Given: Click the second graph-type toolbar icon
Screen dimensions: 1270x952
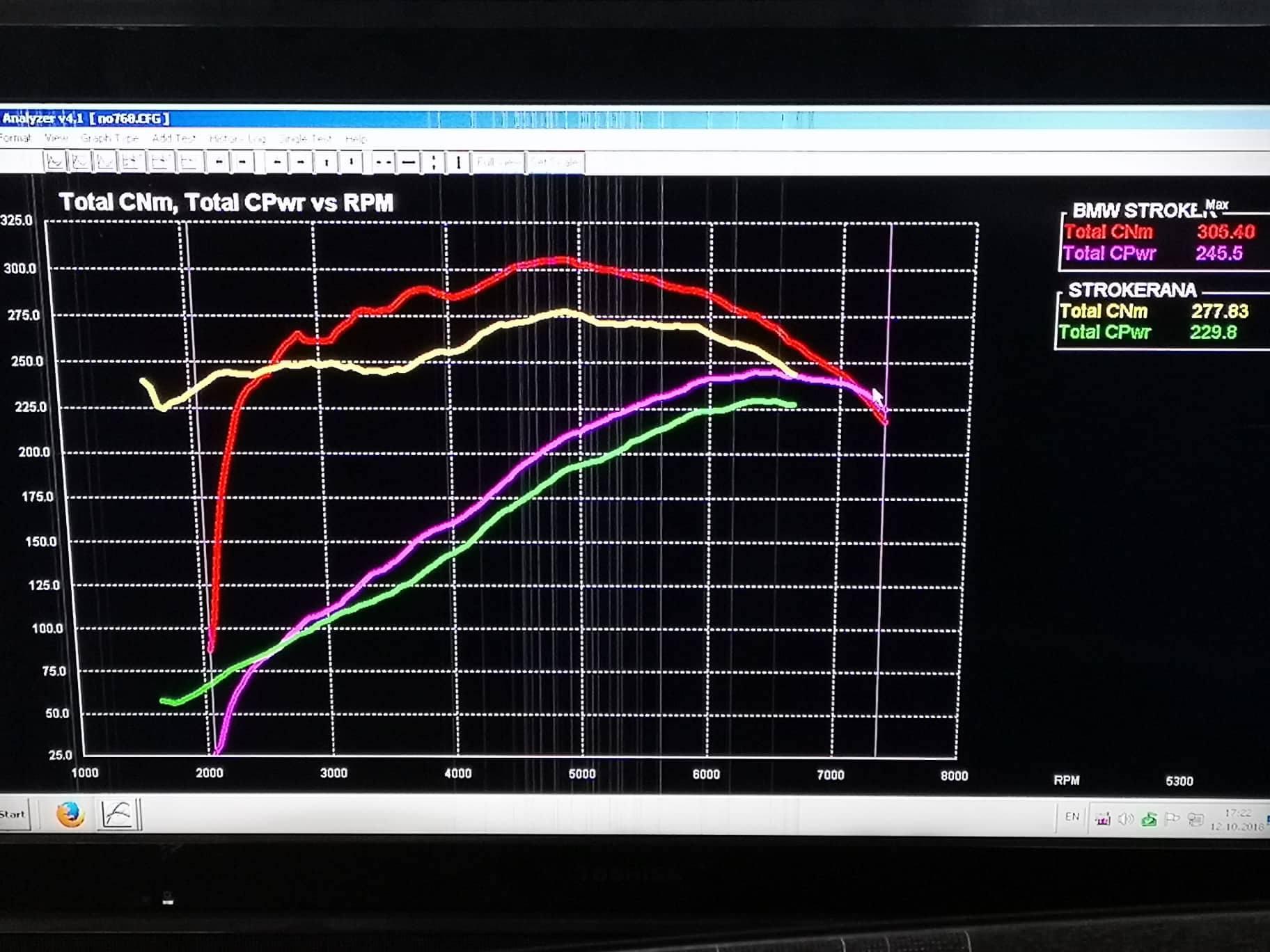Looking at the screenshot, I should tap(80, 162).
